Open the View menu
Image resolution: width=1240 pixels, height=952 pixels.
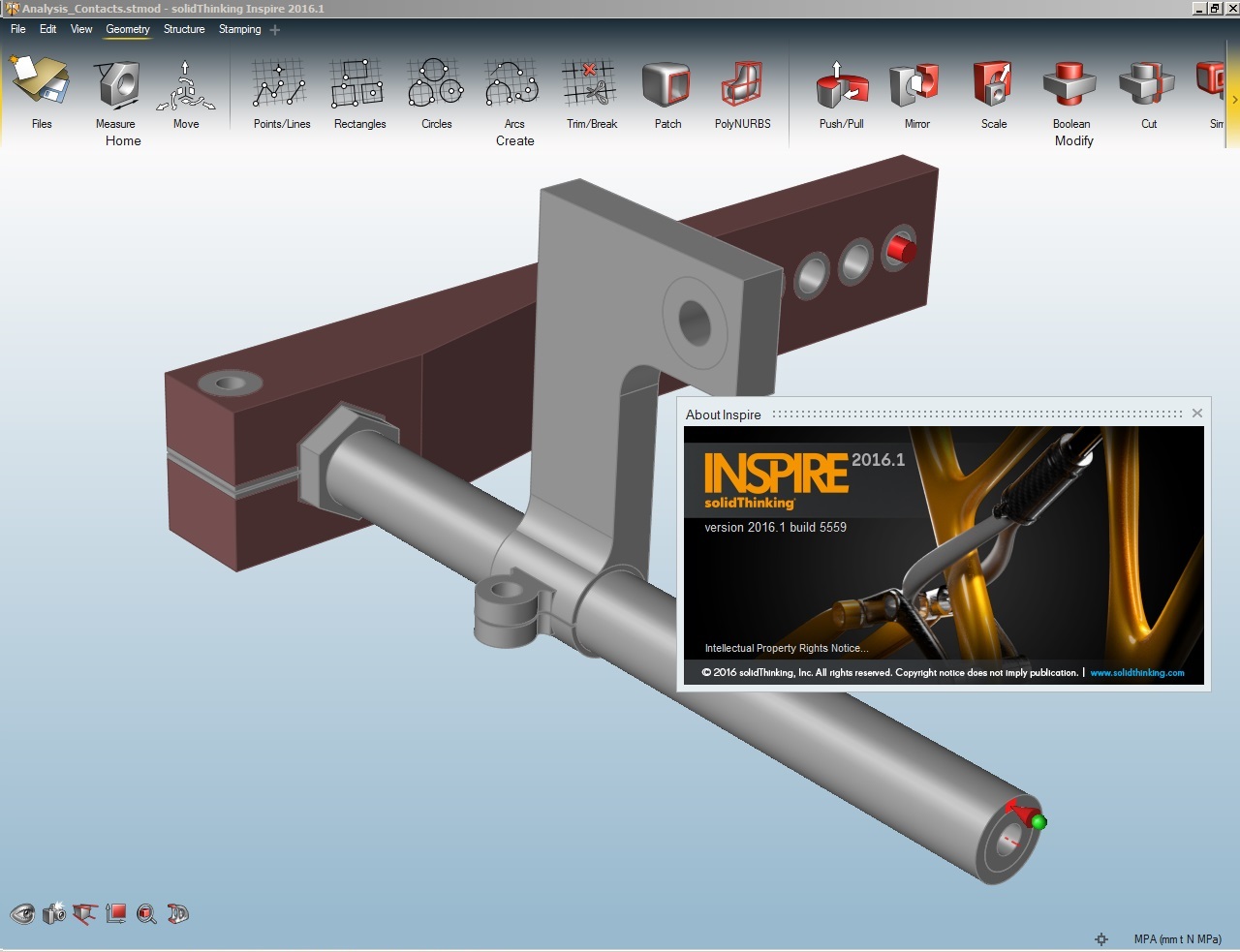[81, 29]
